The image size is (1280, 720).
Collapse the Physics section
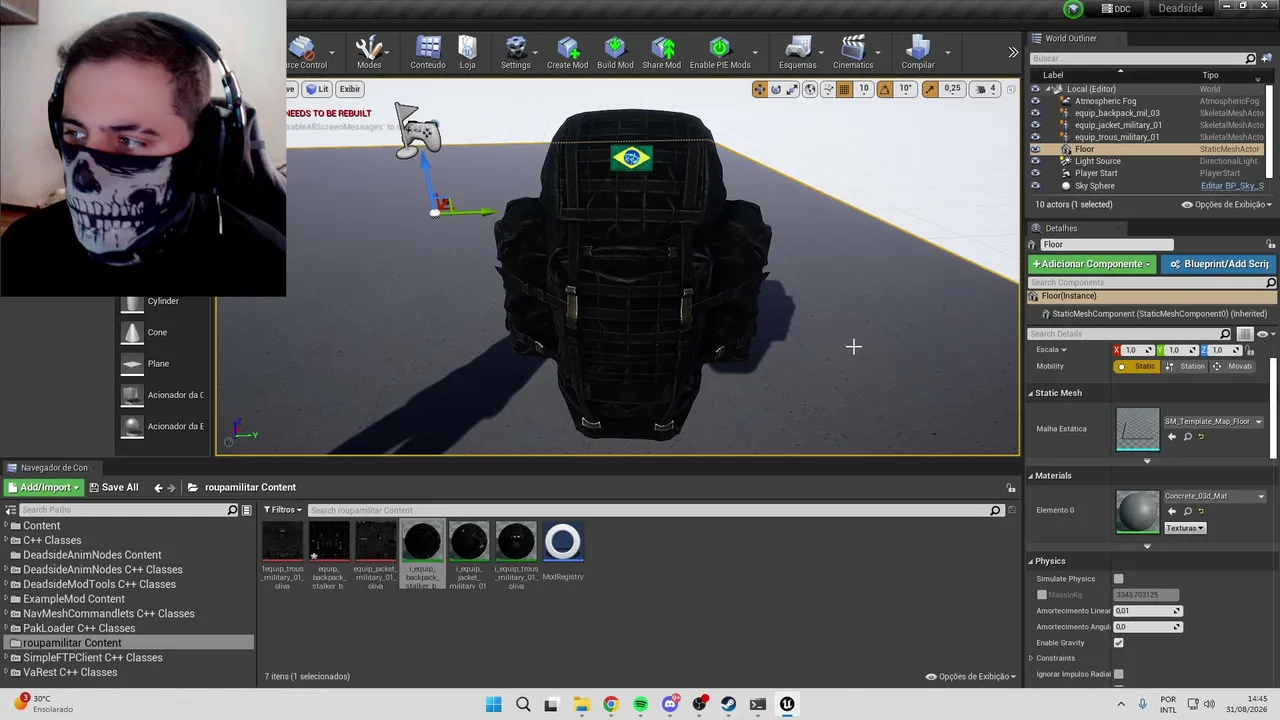1031,561
